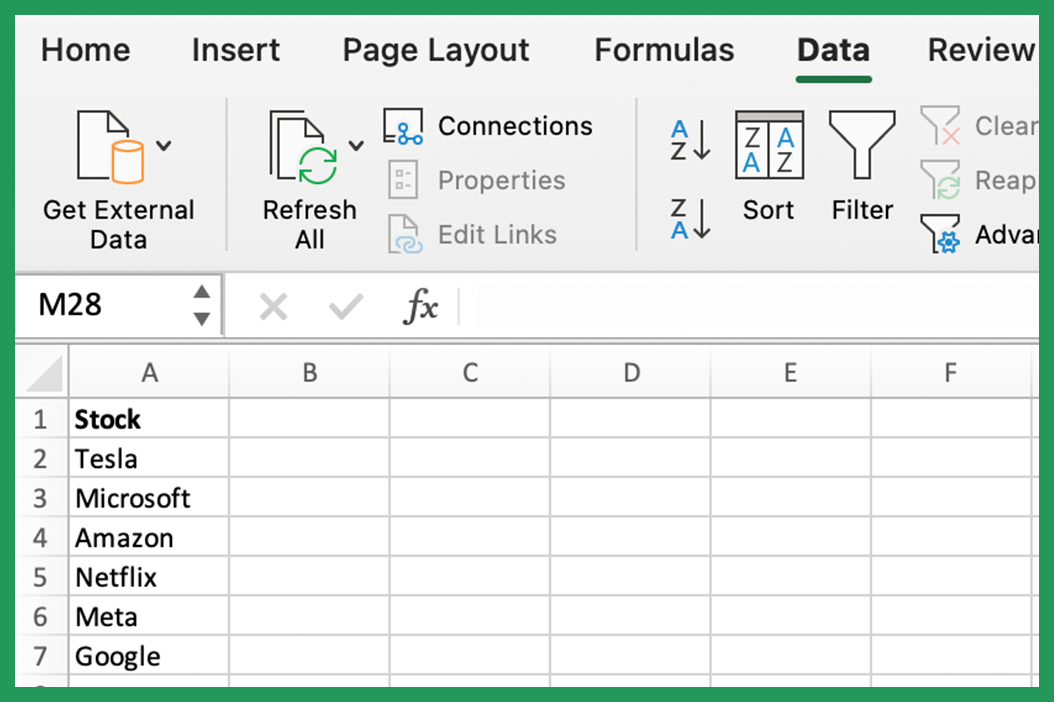This screenshot has width=1054, height=702.
Task: Click the cancel entry X icon
Action: tap(273, 307)
